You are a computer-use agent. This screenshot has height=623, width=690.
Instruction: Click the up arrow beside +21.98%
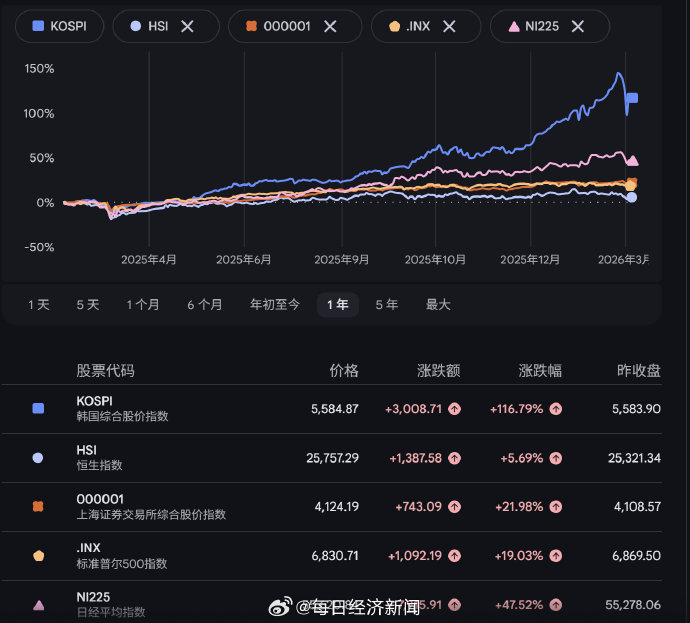pos(556,507)
